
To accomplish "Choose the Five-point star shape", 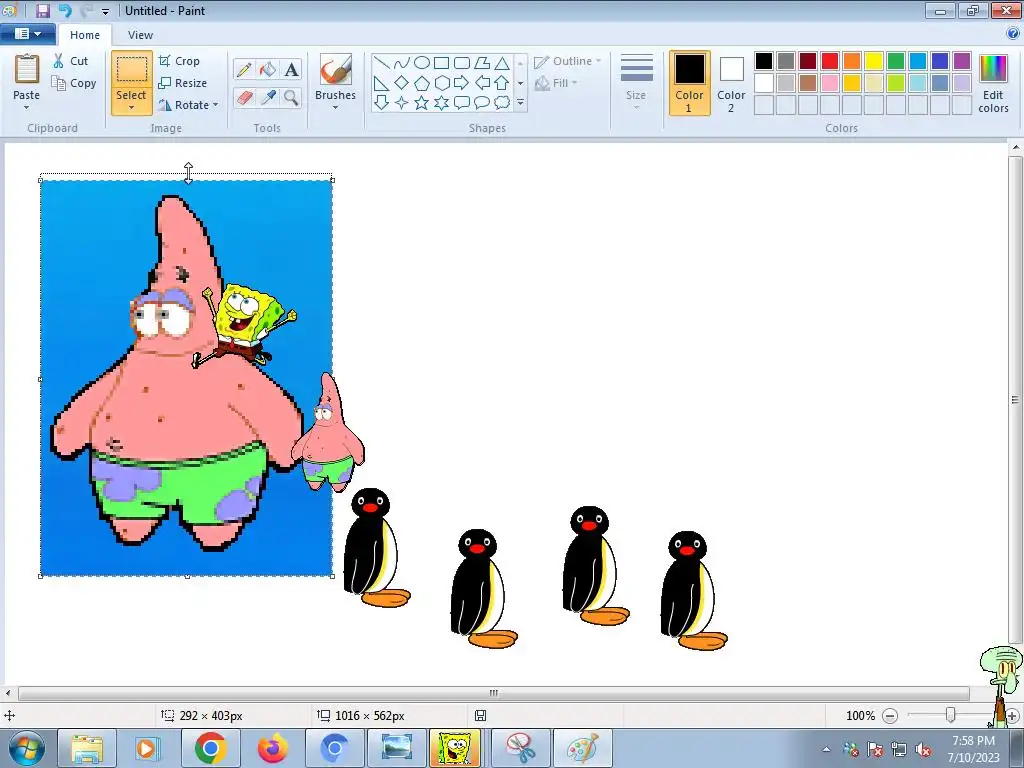I will click(422, 103).
